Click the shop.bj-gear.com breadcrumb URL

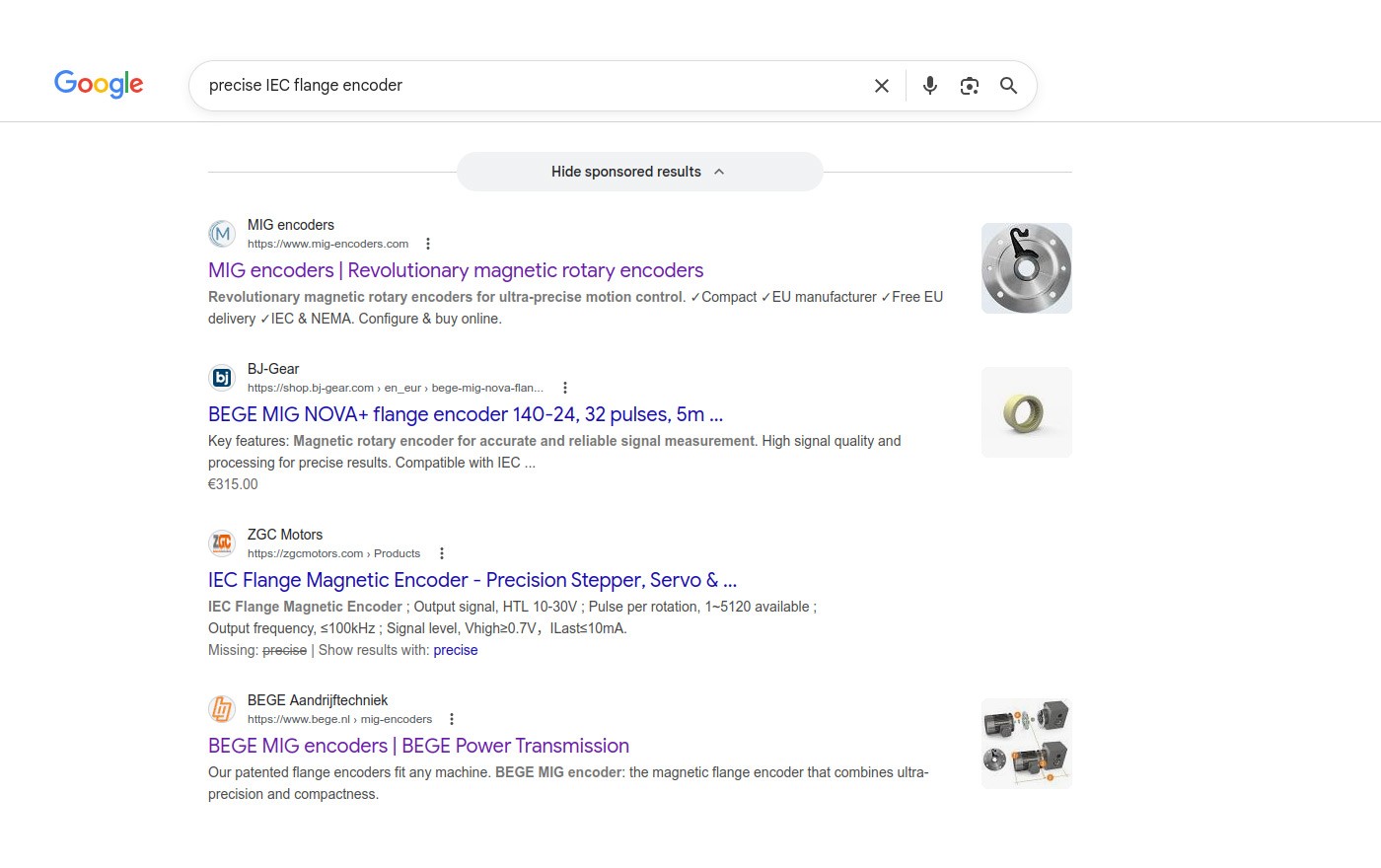pos(396,388)
